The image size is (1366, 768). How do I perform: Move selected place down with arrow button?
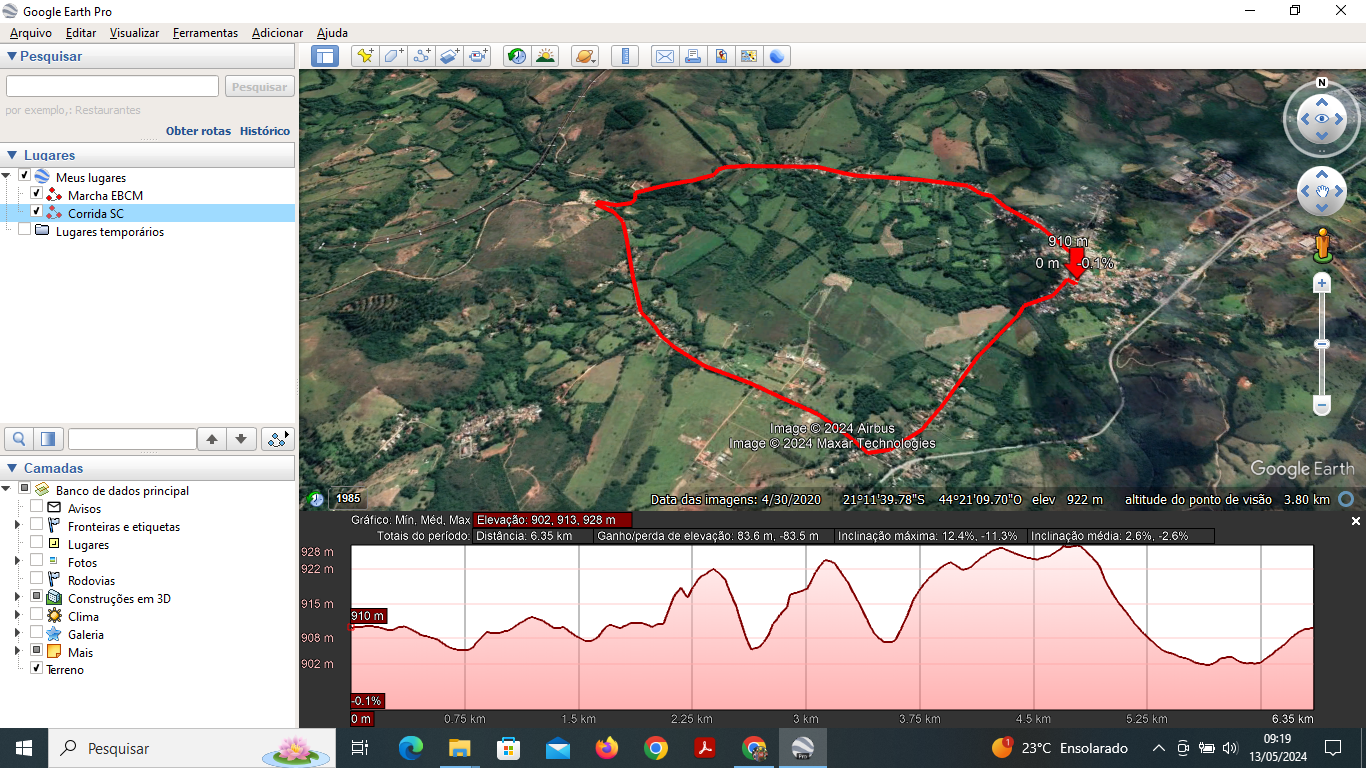241,439
